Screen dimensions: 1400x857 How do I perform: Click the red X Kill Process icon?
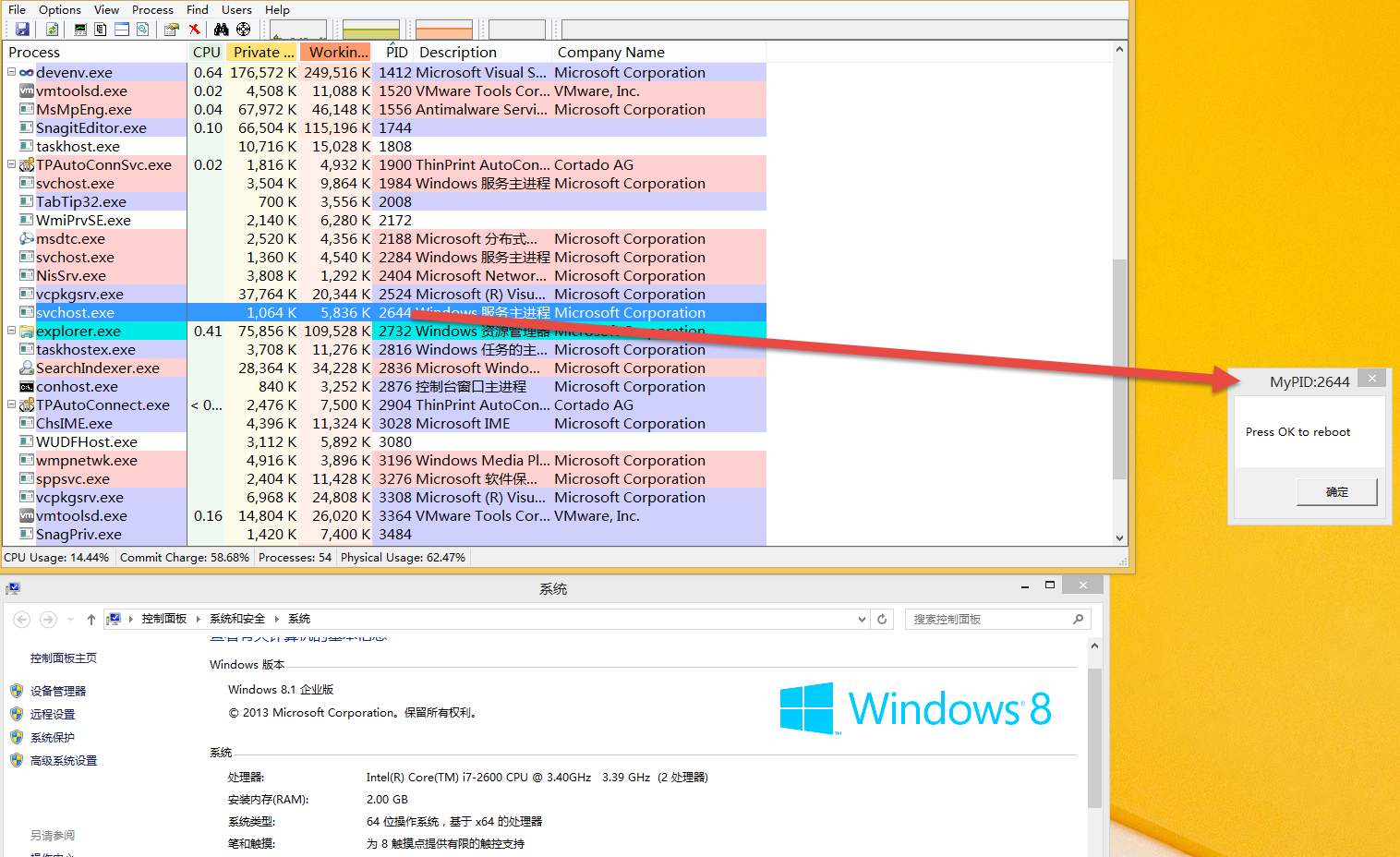coord(194,30)
